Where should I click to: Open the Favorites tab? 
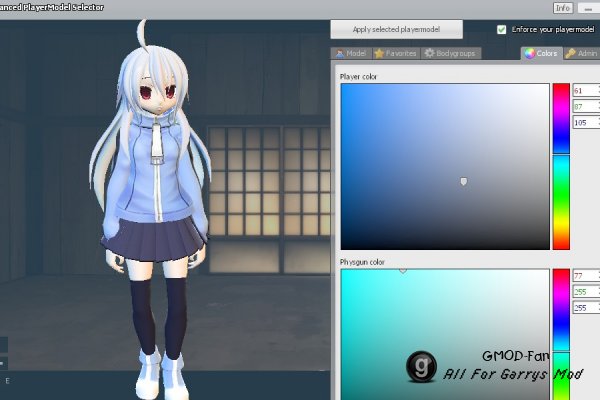point(396,53)
